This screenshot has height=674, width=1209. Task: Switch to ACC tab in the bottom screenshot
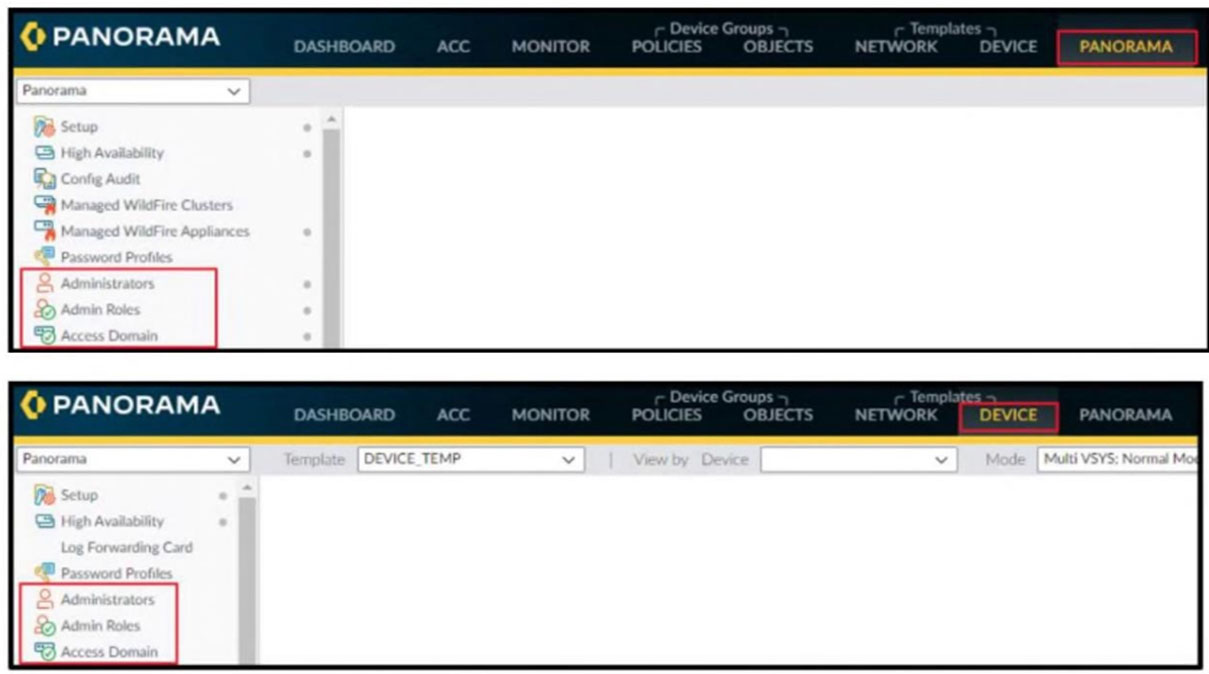click(453, 415)
